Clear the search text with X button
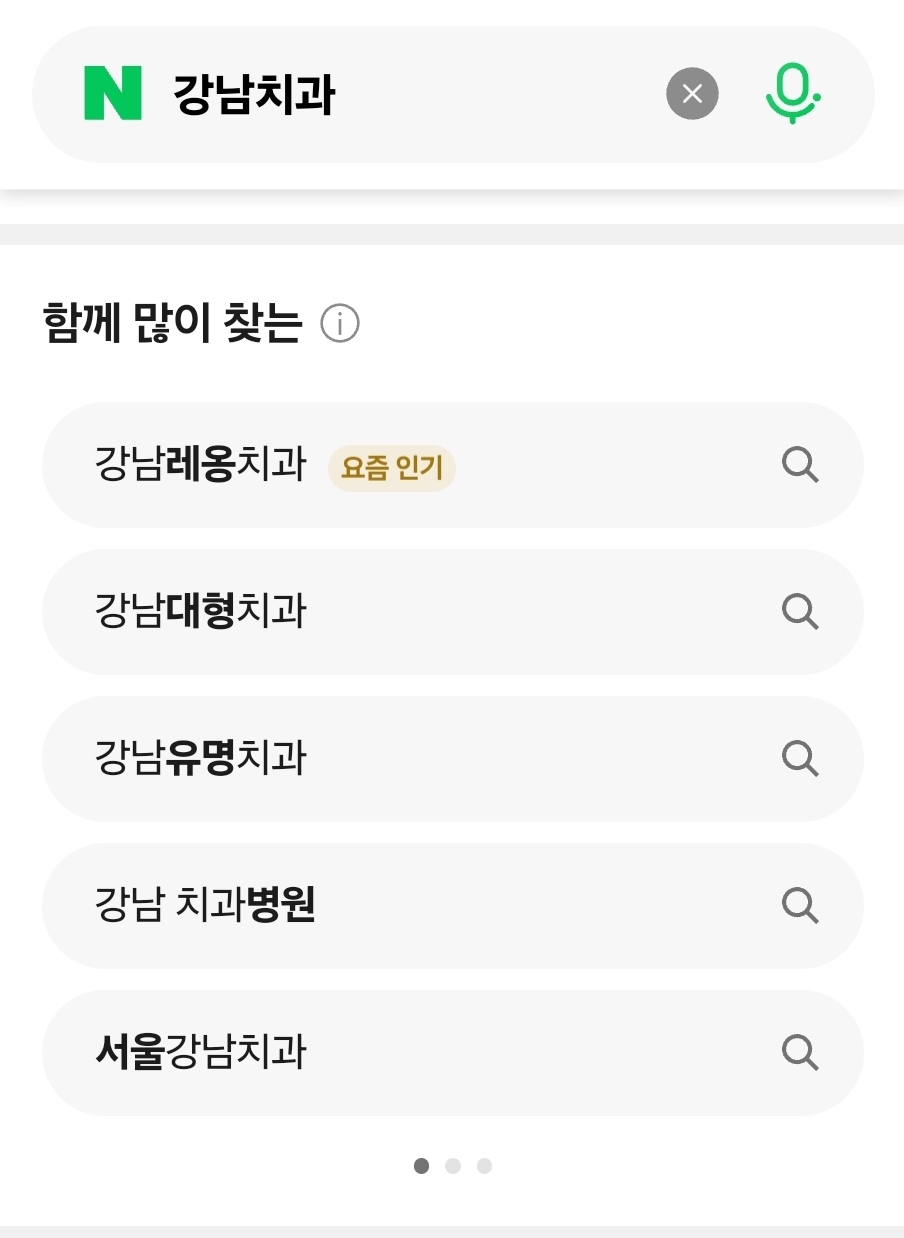The height and width of the screenshot is (1238, 904). click(692, 94)
